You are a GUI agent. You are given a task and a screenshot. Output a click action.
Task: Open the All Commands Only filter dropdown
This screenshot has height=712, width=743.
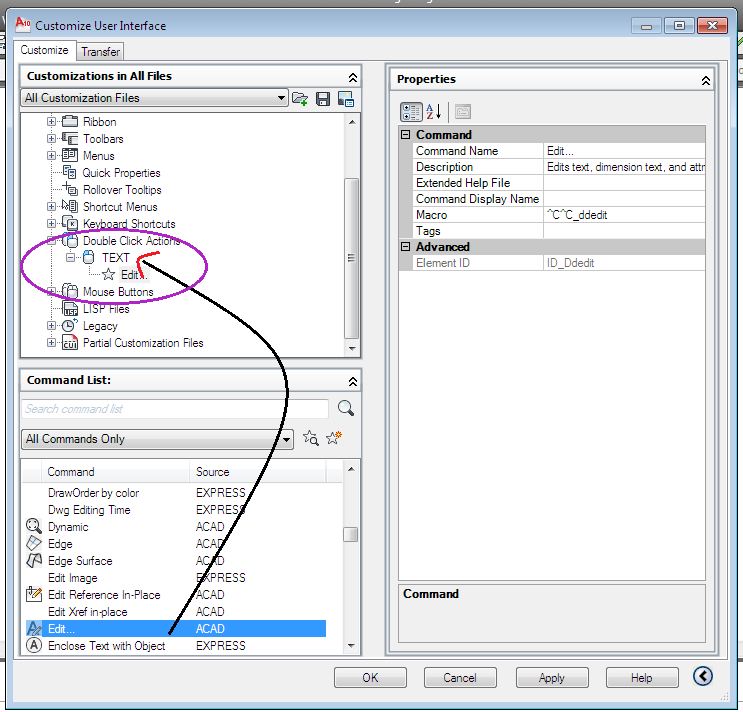286,439
